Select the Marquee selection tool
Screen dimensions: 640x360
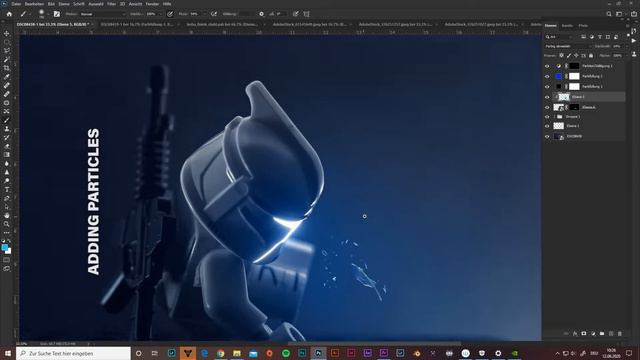(x=7, y=42)
